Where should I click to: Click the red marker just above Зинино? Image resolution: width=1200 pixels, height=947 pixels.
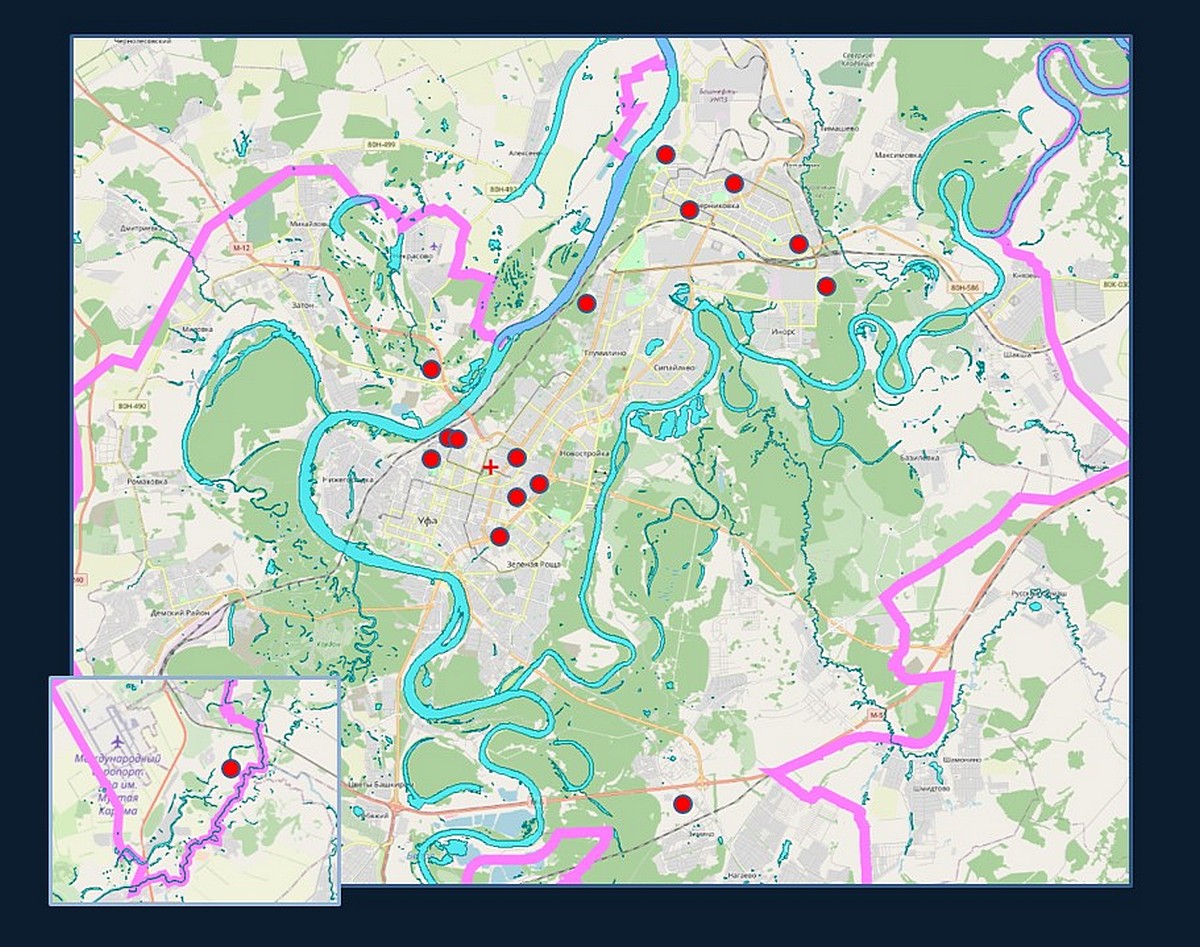(682, 804)
